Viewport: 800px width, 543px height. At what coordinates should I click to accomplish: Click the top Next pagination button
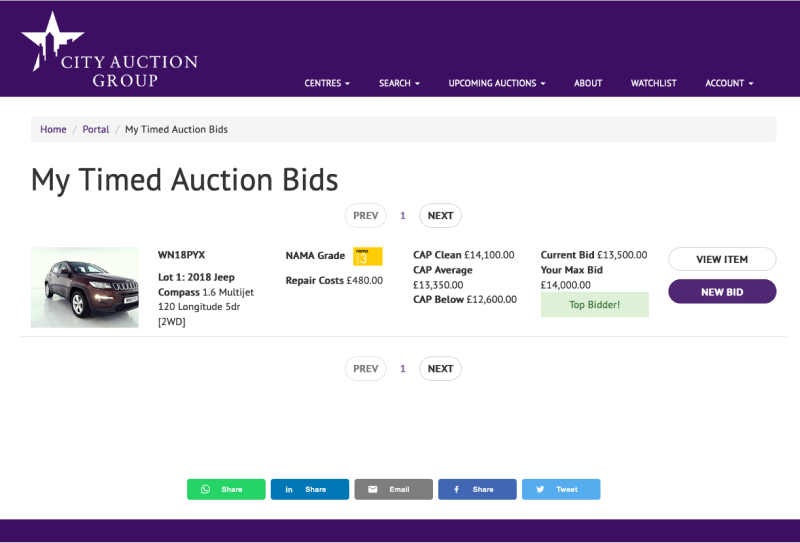coord(440,215)
